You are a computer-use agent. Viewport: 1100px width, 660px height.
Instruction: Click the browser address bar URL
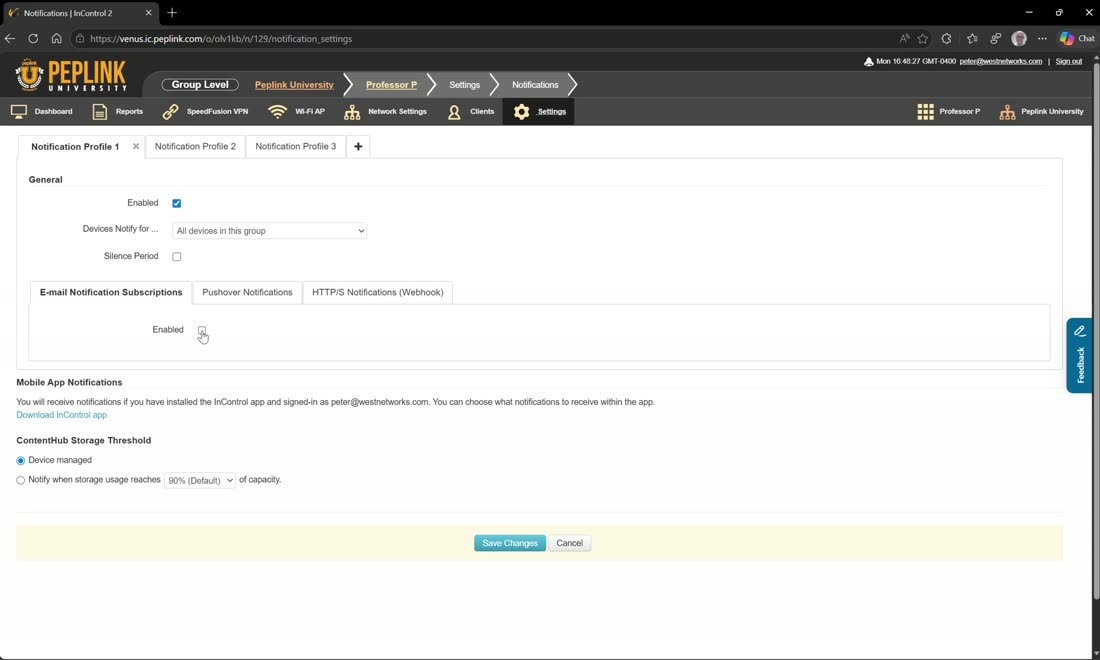coord(221,39)
